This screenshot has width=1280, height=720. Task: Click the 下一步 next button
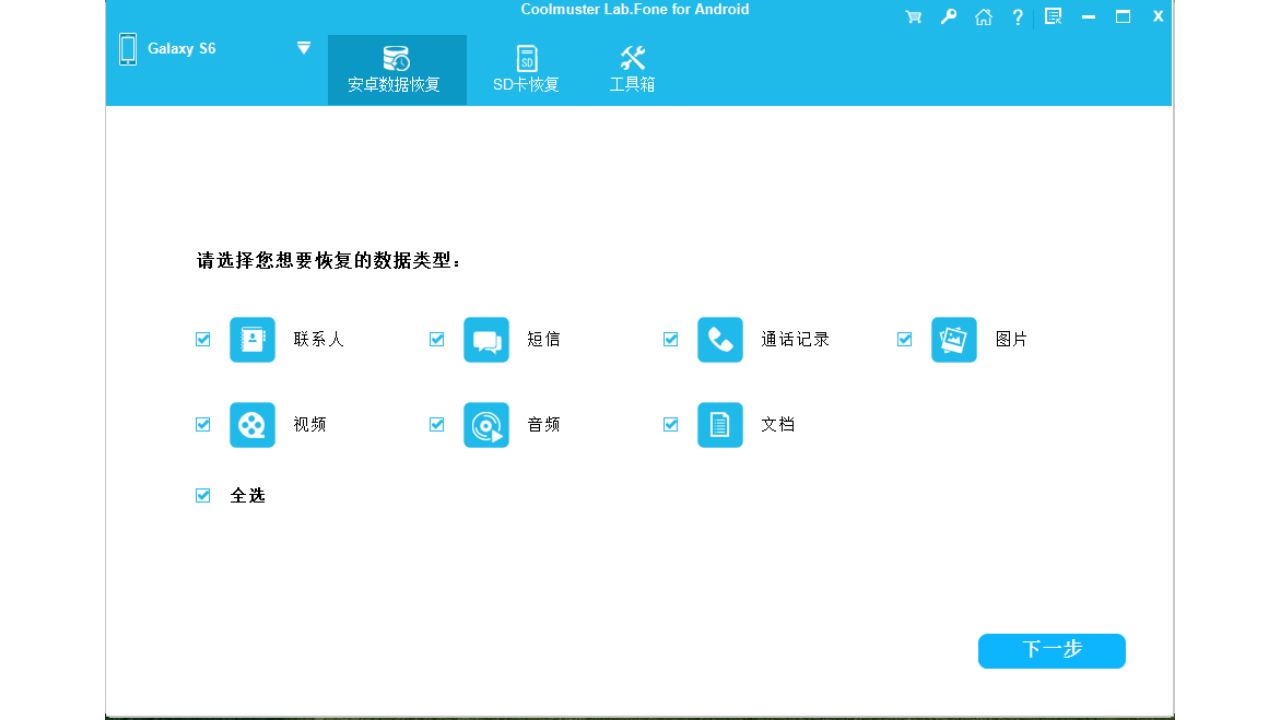coord(1051,650)
